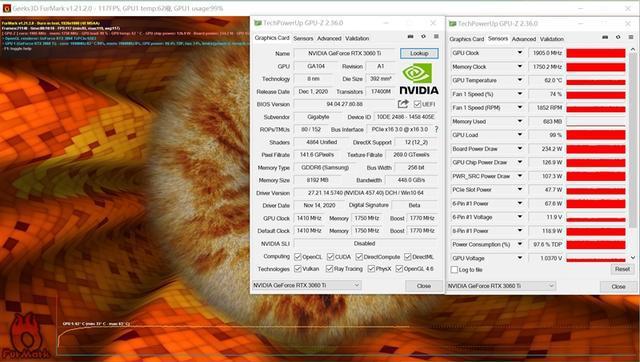This screenshot has width=640, height=362.
Task: Click the GPU Clock red sensor graph
Action: click(596, 53)
